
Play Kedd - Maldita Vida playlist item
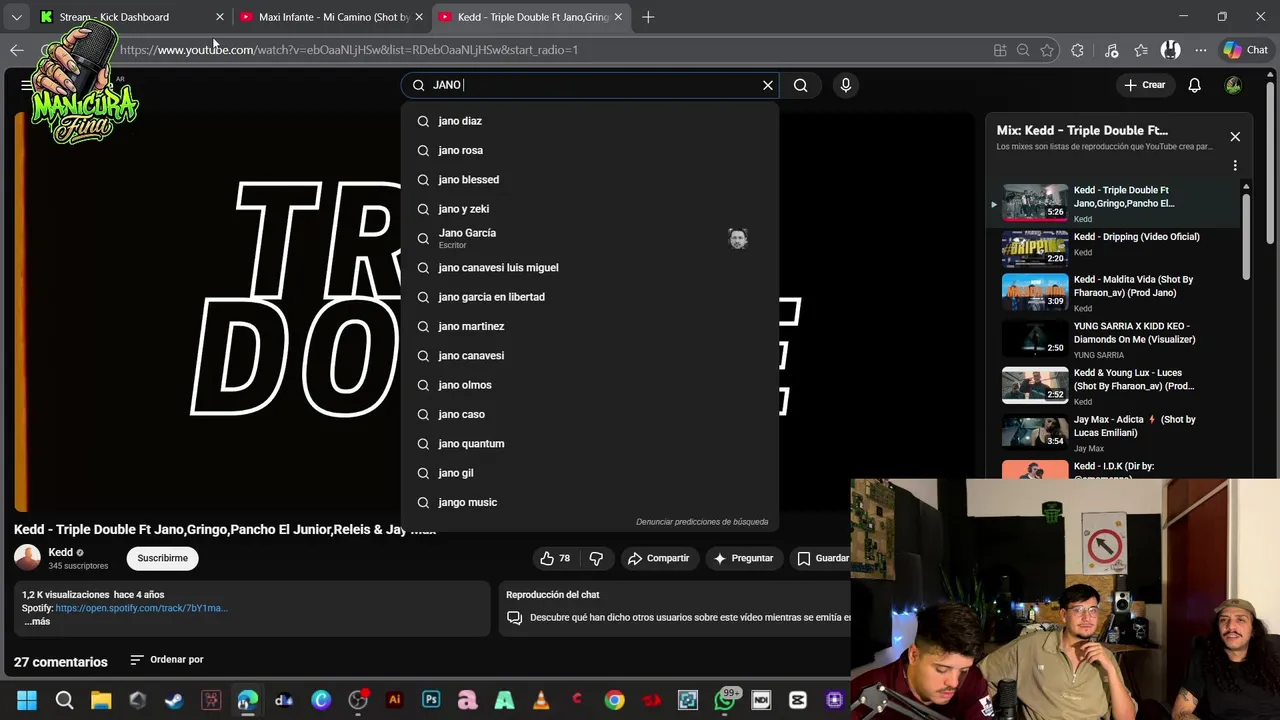tap(1120, 292)
